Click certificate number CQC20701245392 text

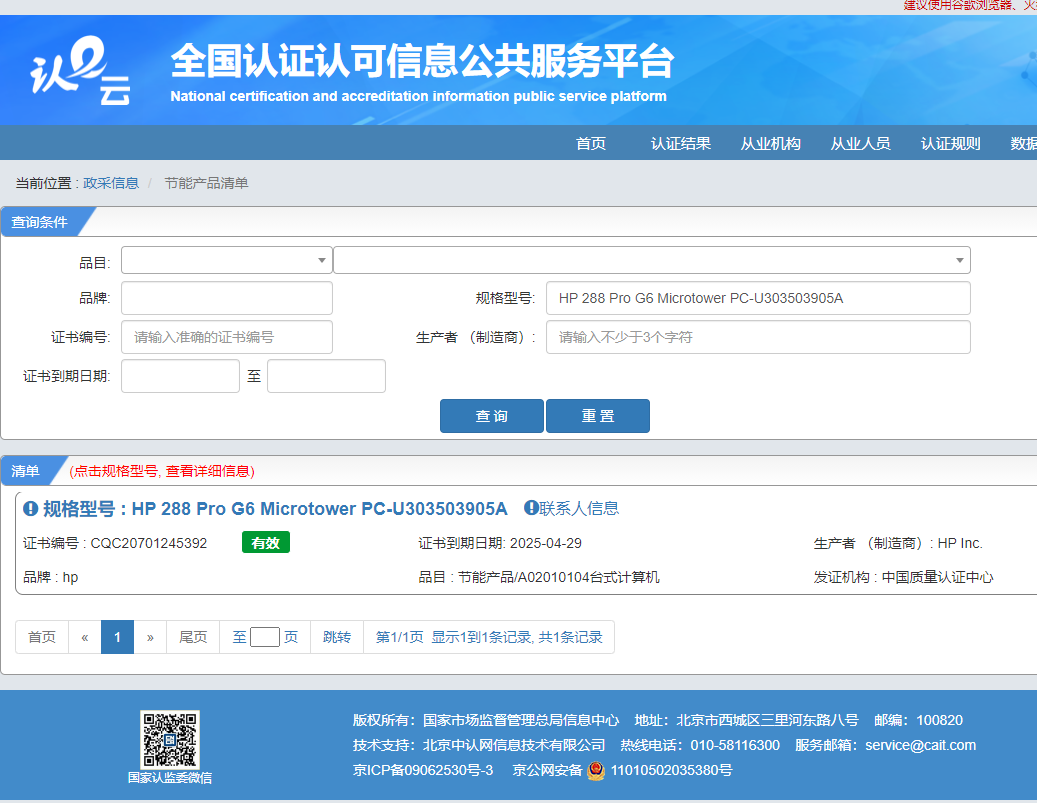149,543
